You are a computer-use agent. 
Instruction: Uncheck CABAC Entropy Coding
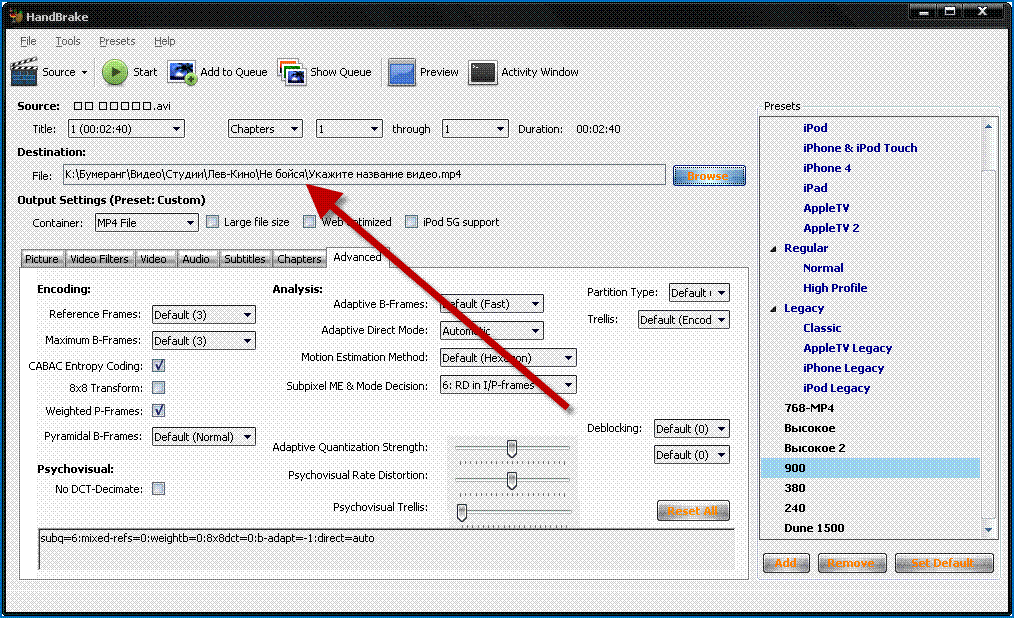[x=158, y=366]
